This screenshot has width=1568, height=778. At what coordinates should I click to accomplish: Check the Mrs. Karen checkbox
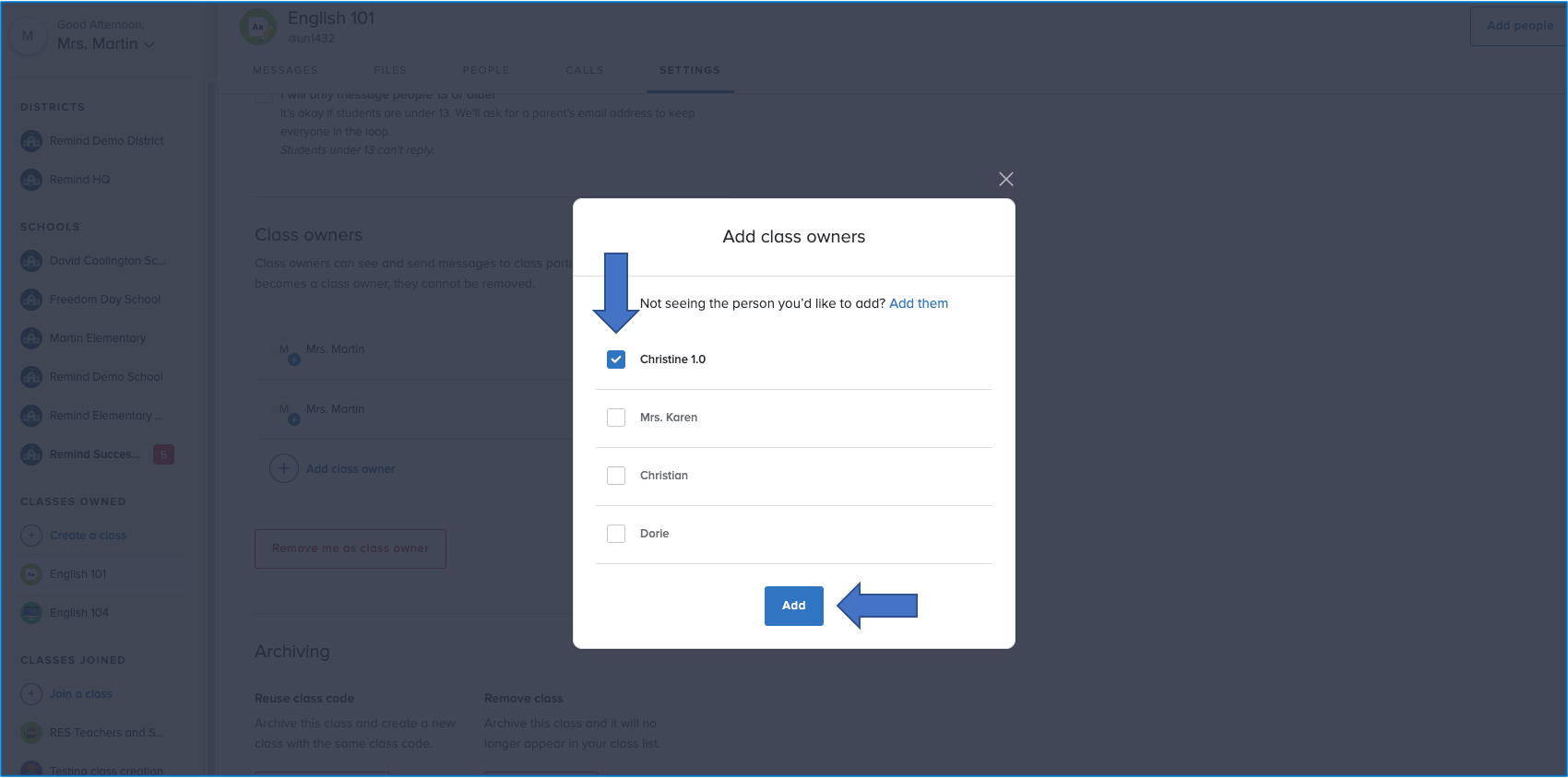click(616, 418)
